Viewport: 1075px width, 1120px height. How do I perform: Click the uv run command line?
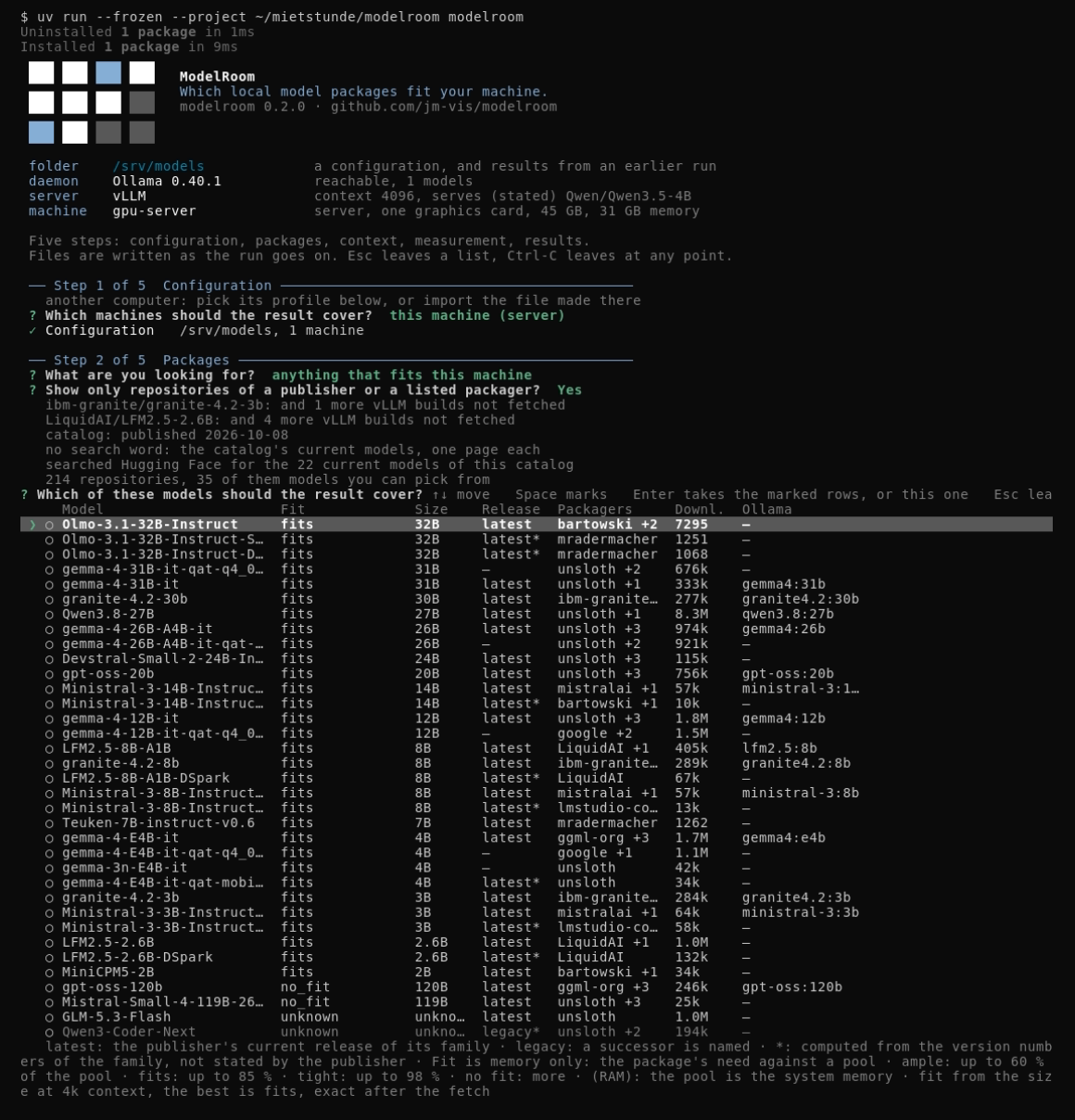(272, 17)
